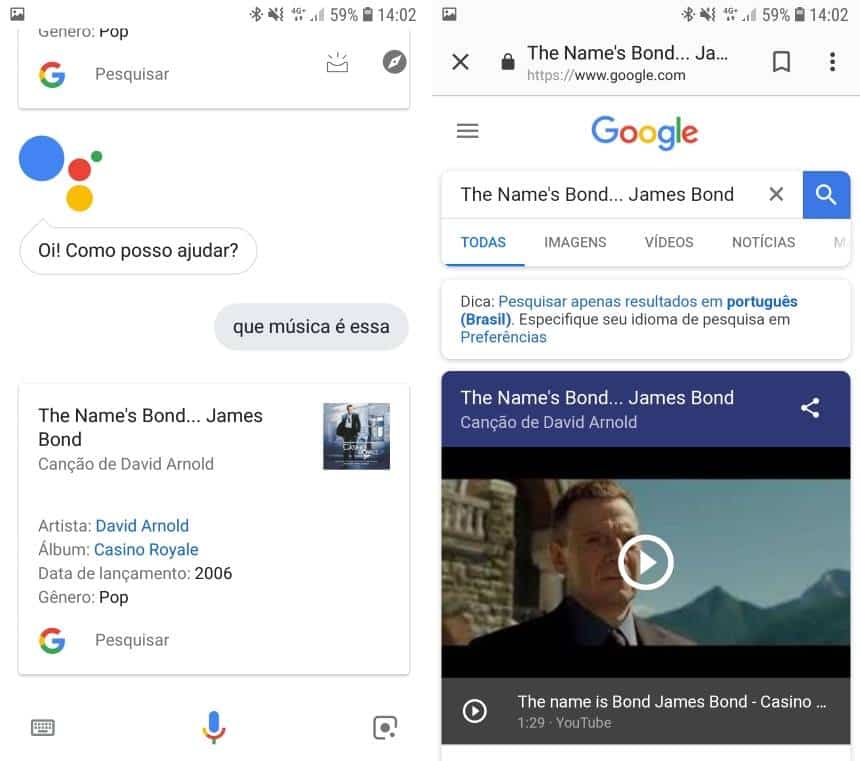This screenshot has width=860, height=761.
Task: Tap the battery indicator in the left status bar
Action: point(368,14)
